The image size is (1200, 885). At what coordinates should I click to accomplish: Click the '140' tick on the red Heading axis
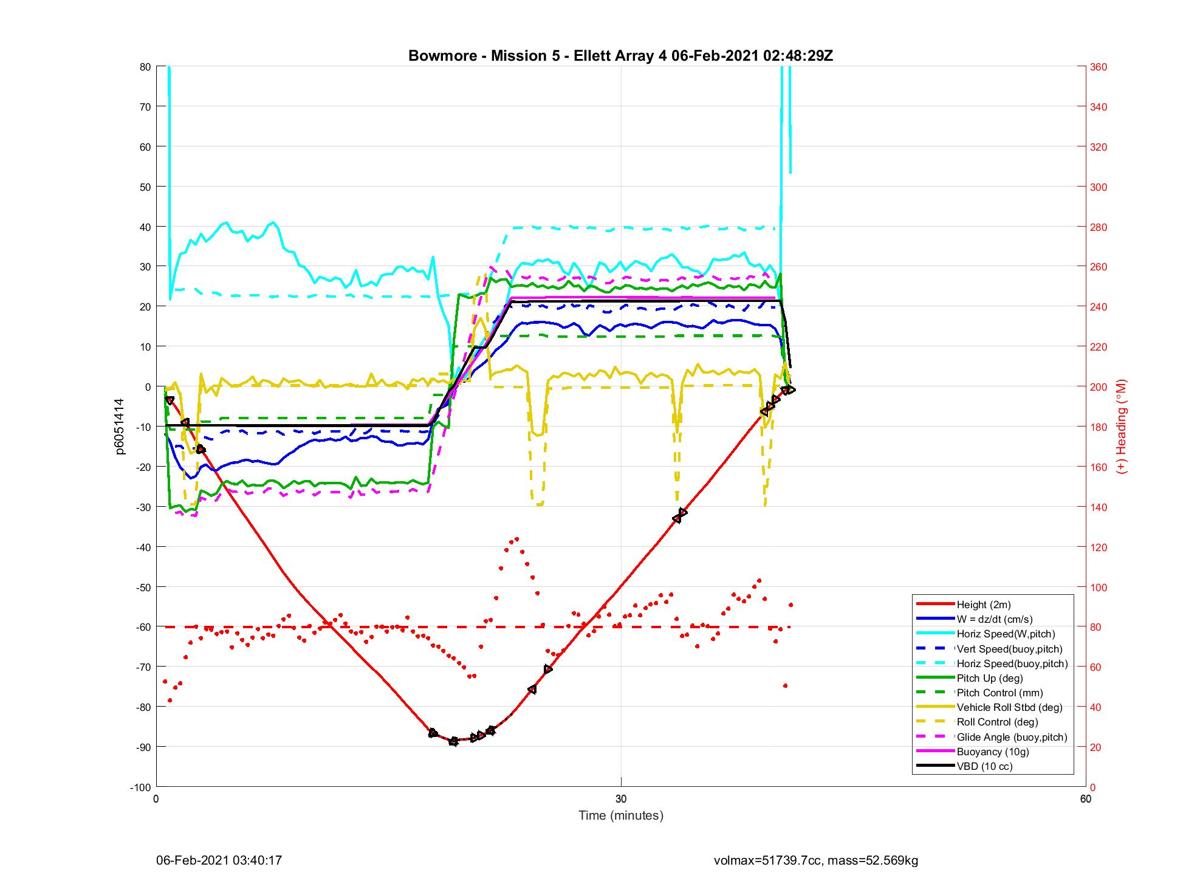pyautogui.click(x=1099, y=507)
